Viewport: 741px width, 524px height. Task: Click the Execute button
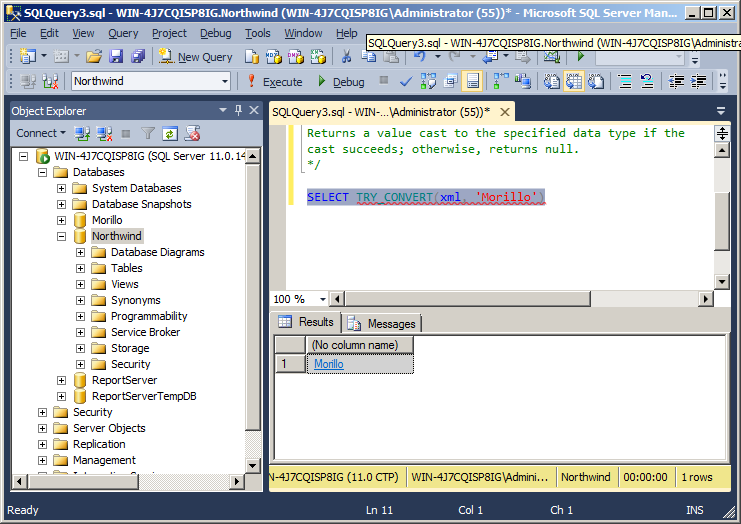[275, 82]
